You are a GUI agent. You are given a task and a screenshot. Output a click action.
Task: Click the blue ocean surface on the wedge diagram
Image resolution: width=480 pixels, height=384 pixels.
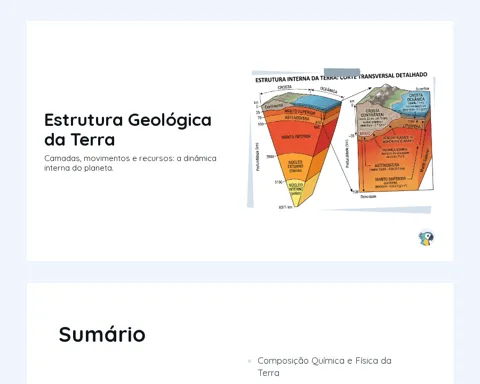point(315,101)
